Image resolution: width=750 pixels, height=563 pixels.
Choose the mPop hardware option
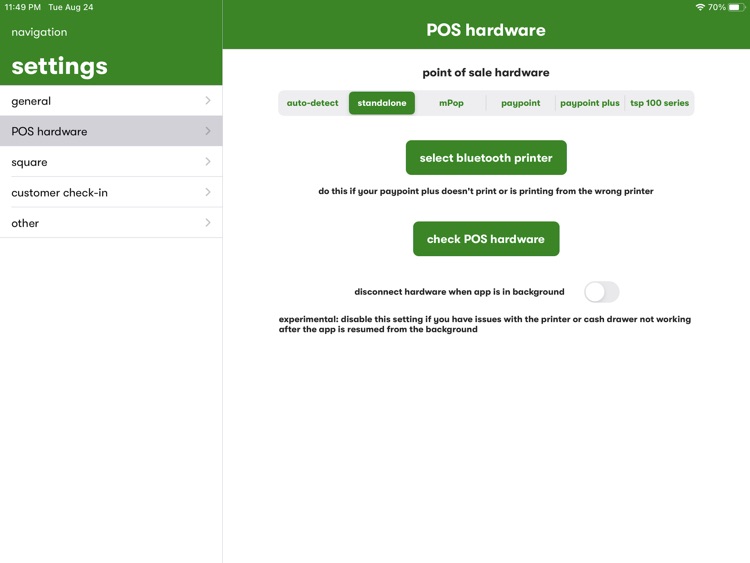(x=451, y=103)
